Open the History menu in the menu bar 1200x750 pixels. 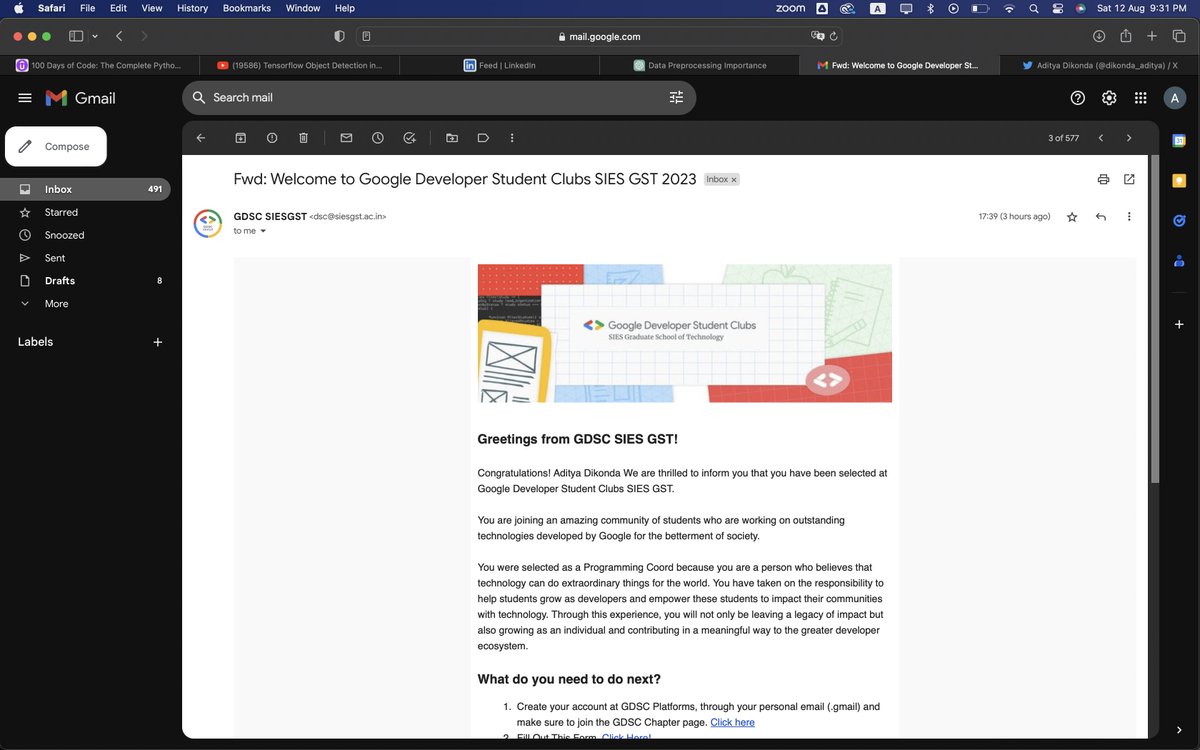192,8
